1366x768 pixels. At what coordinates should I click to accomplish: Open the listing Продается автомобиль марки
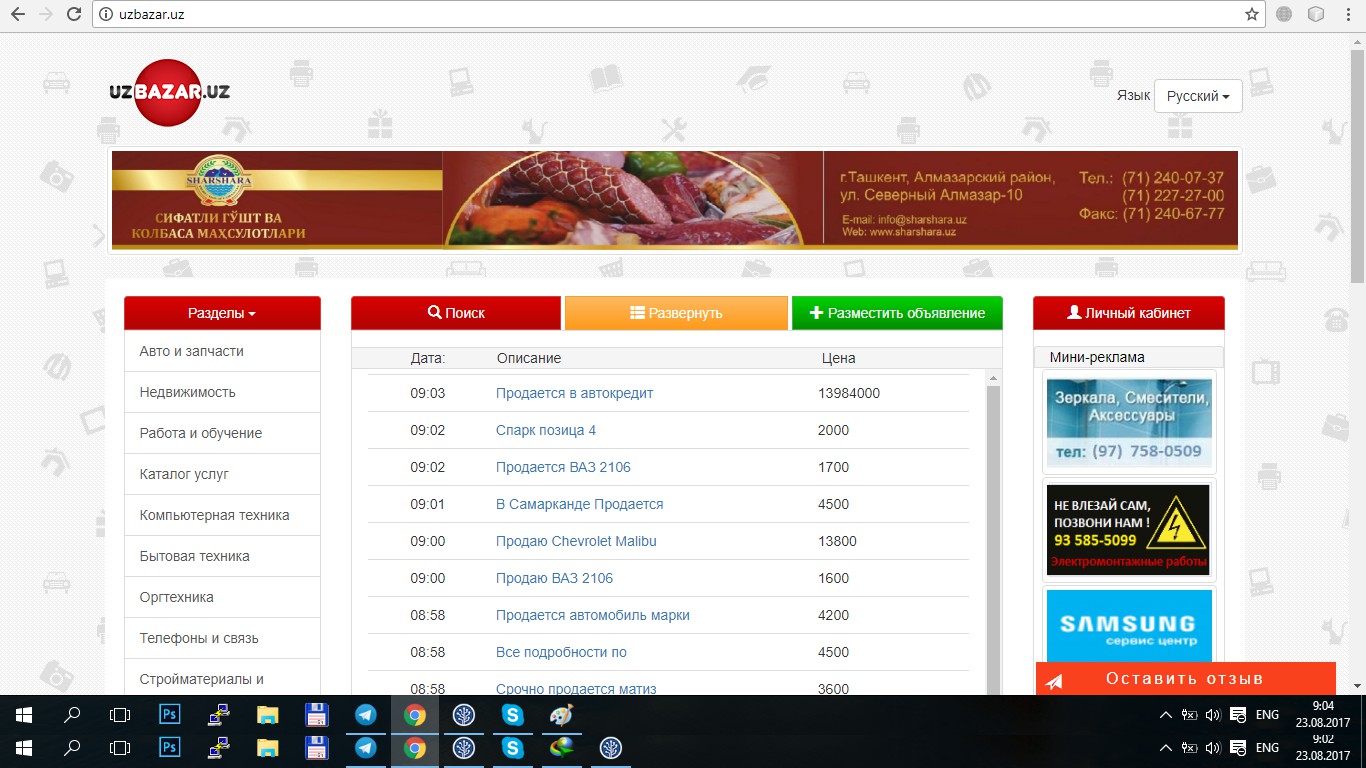[593, 615]
